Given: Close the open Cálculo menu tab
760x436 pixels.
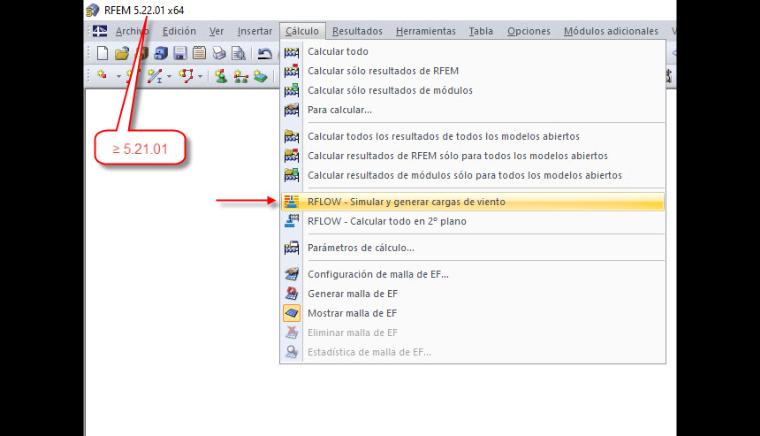Looking at the screenshot, I should [x=302, y=31].
